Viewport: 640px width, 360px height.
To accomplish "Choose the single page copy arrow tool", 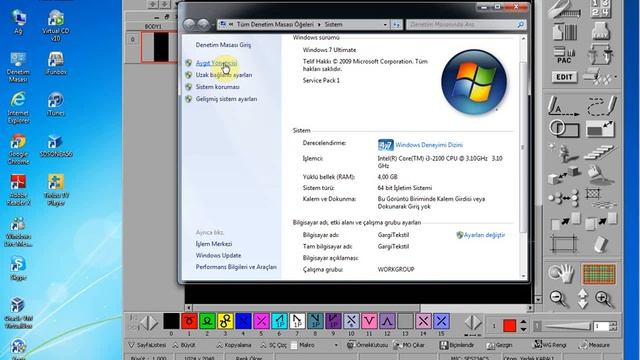I will (565, 221).
